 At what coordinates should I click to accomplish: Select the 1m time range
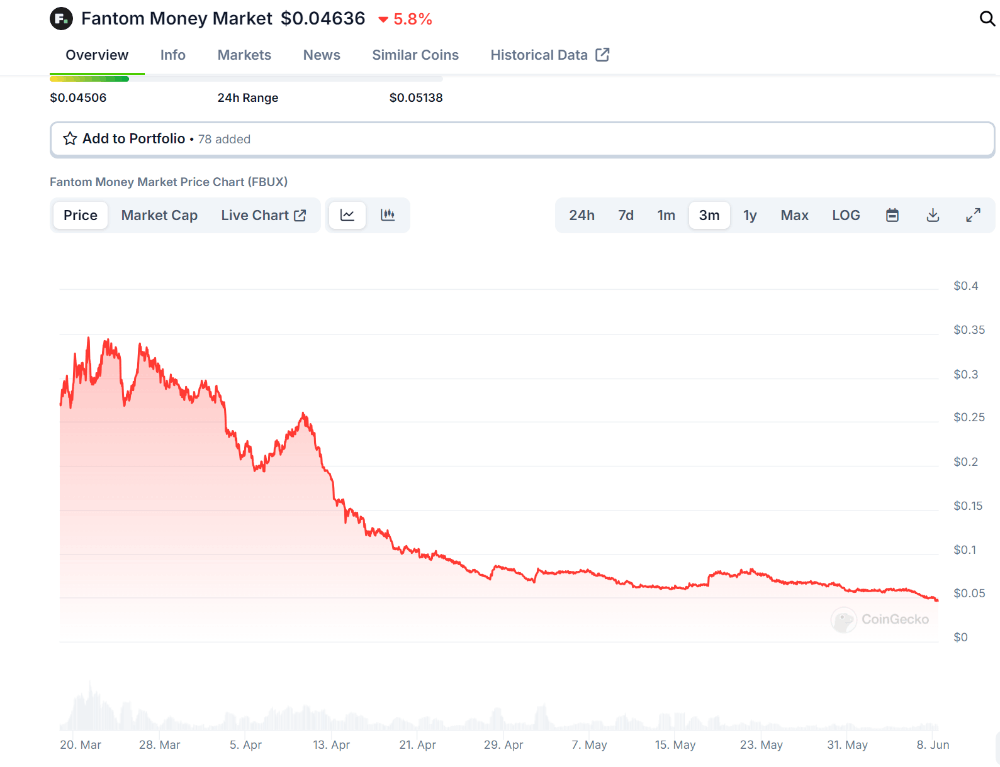pyautogui.click(x=666, y=215)
